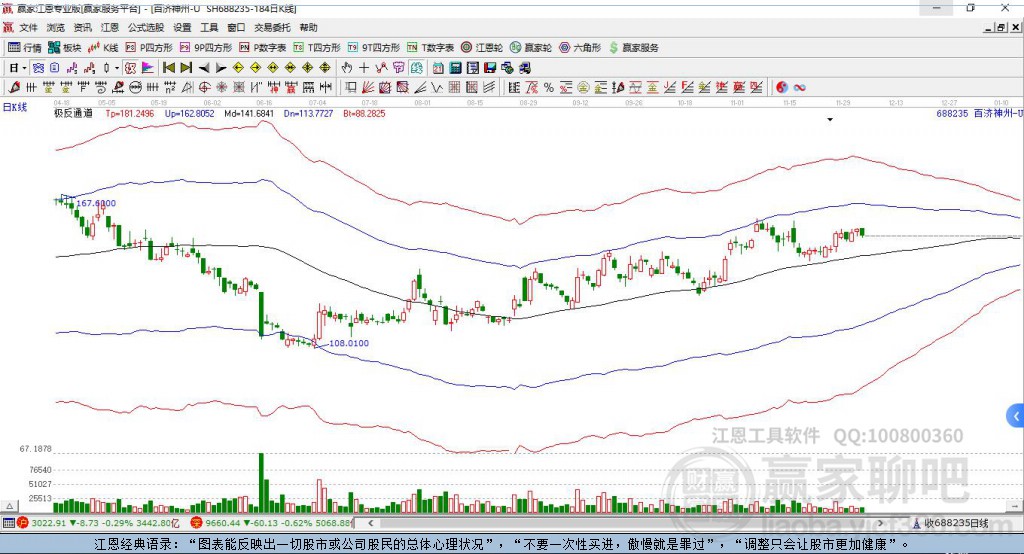Viewport: 1024px width, 554px height.
Task: Click the 688235 百济神州 stock label
Action: pos(979,113)
